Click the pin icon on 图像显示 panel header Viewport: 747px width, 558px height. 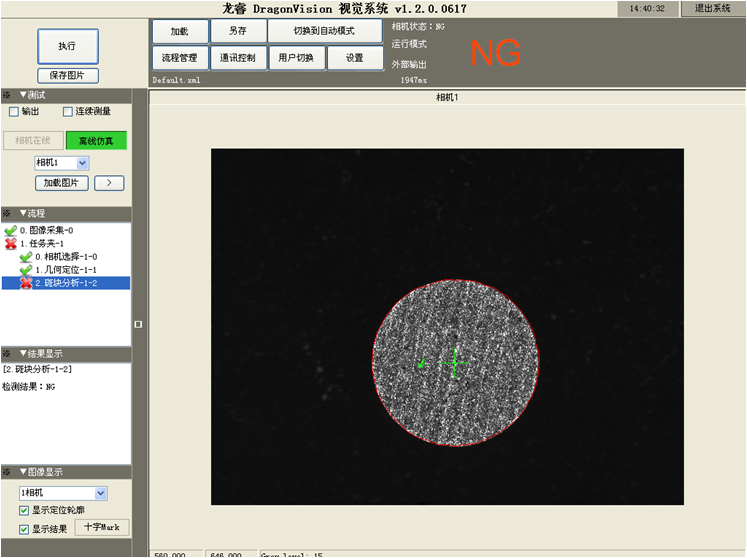7,472
